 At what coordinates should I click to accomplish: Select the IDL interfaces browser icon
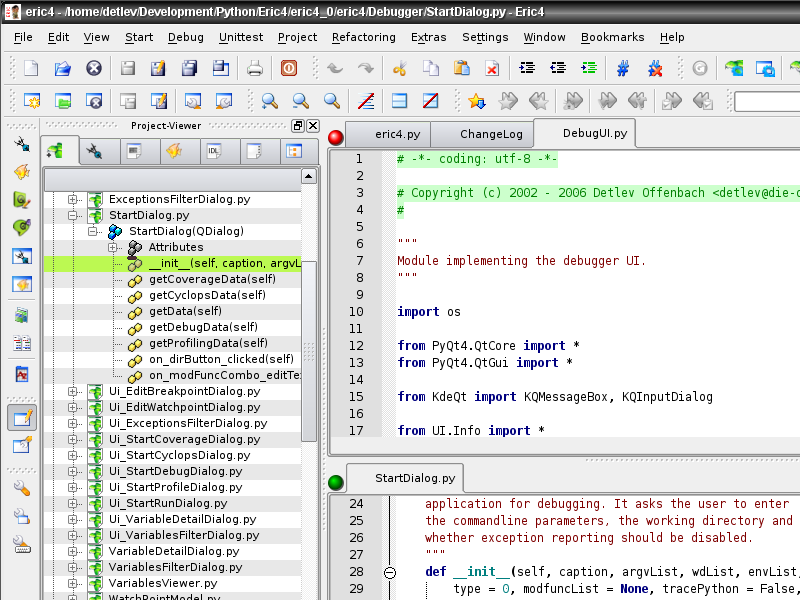(x=214, y=150)
